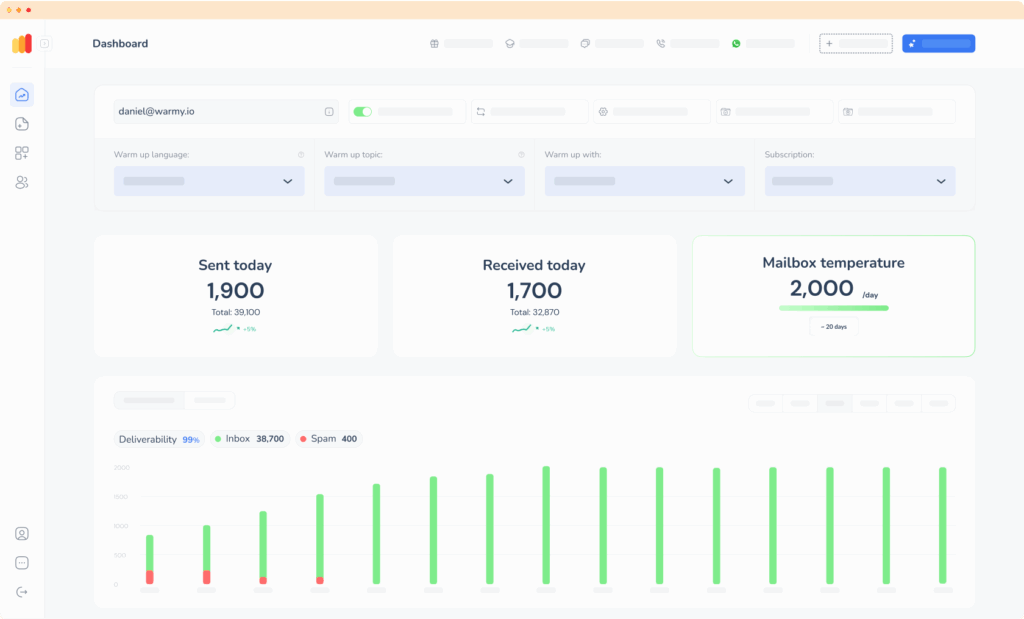
Task: Open the profile icon in the sidebar
Action: (x=22, y=533)
